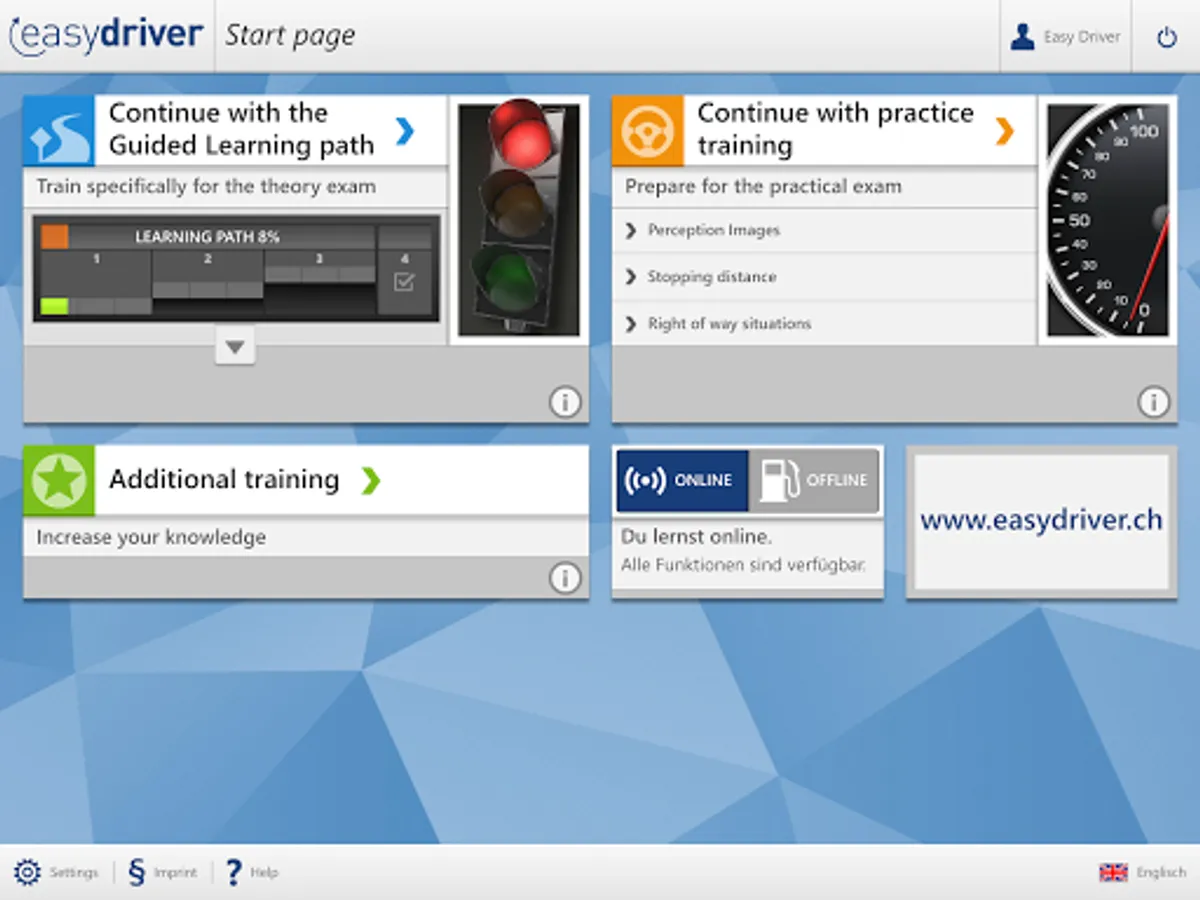Expand Stopping distance entry
Image resolution: width=1200 pixels, height=900 pixels.
click(824, 277)
